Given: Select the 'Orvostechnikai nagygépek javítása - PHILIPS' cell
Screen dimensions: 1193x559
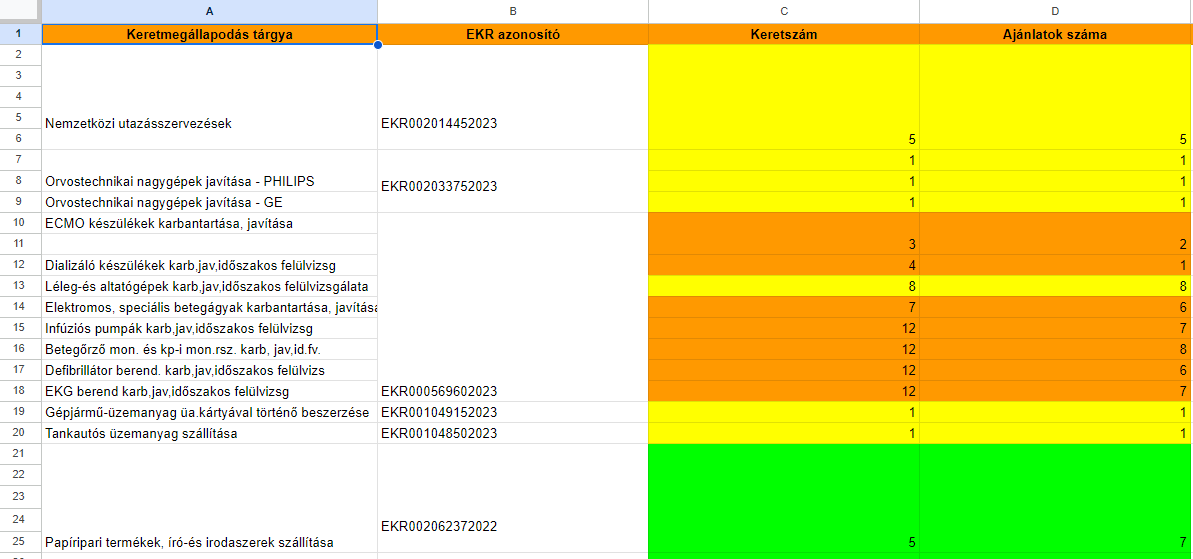Looking at the screenshot, I should (x=209, y=181).
